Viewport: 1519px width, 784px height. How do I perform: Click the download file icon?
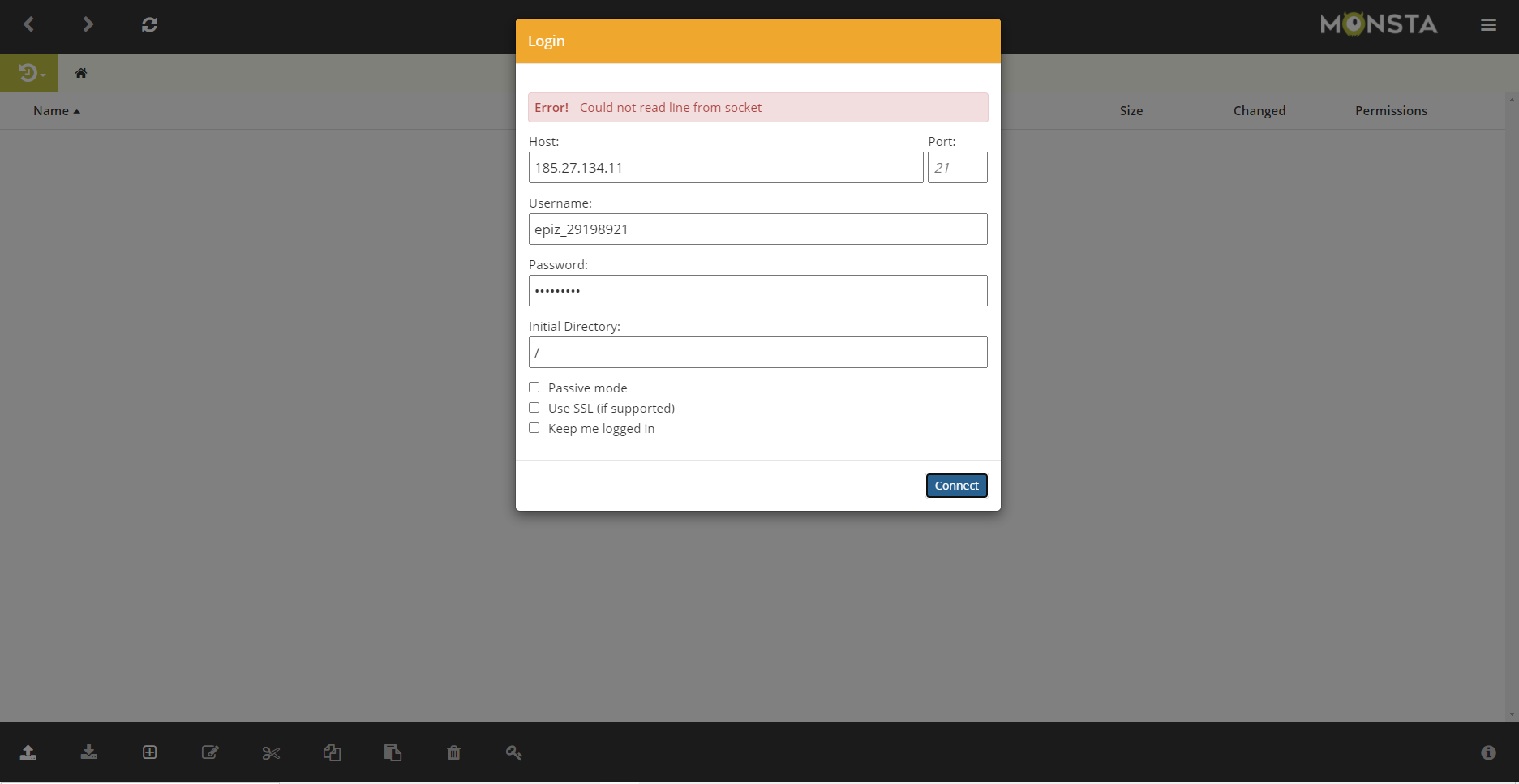pos(89,752)
